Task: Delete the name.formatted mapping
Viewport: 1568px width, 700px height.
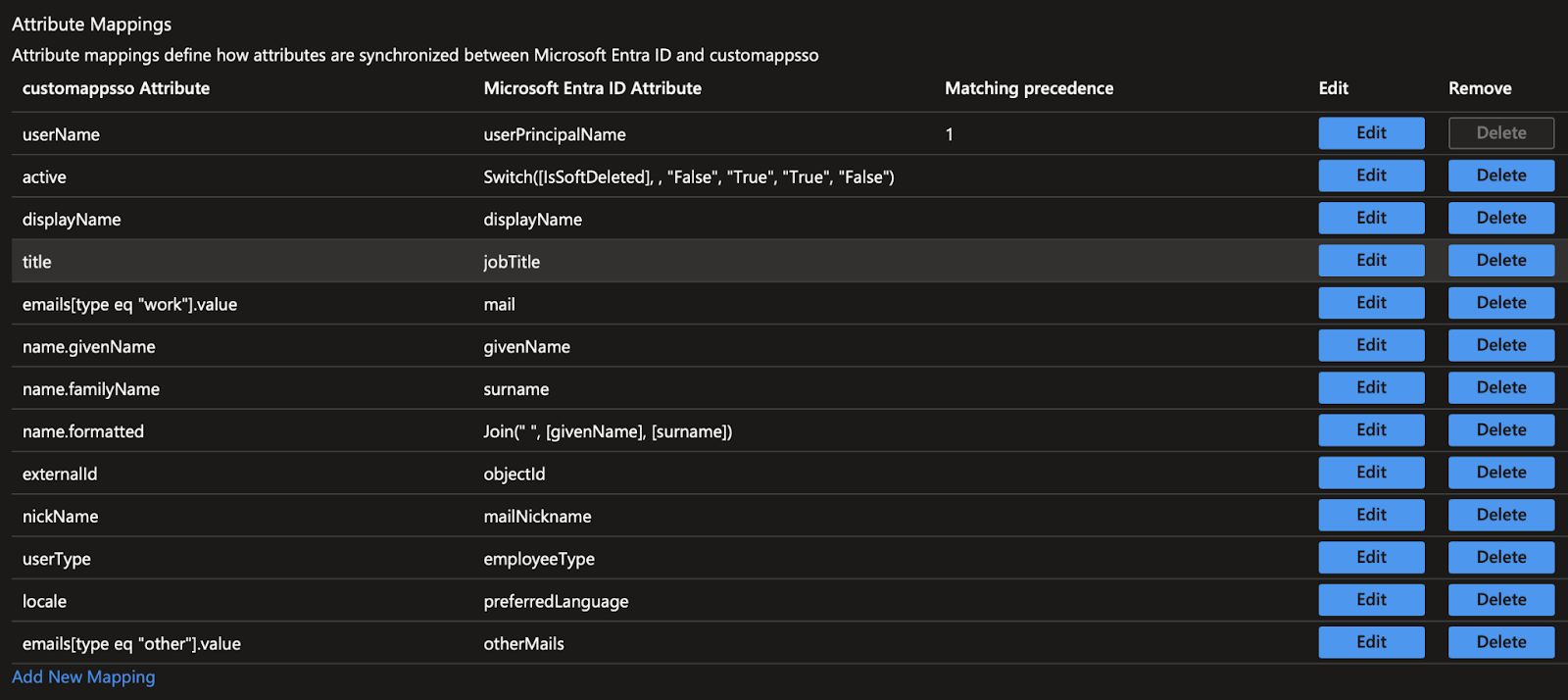Action: (x=1501, y=429)
